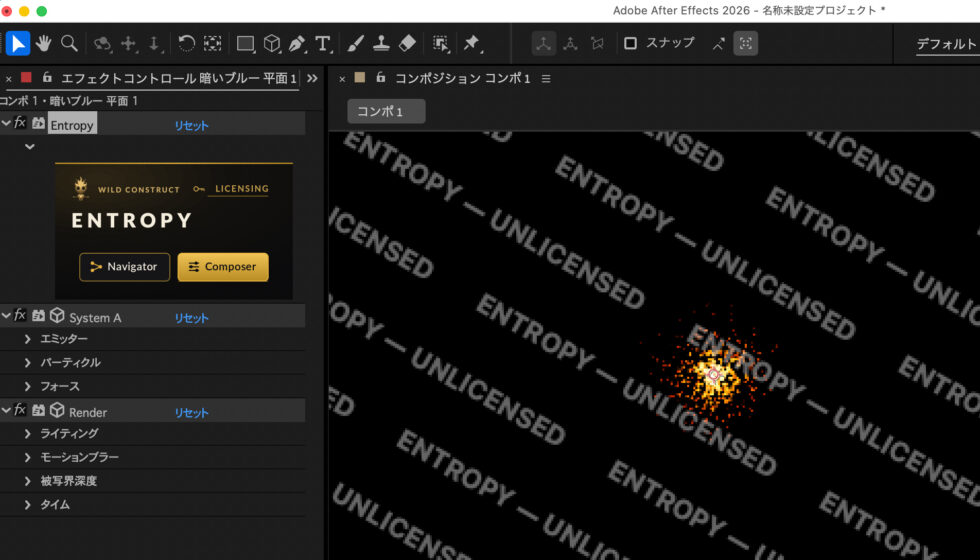
Task: Collapse the System A effect
Action: [6, 316]
